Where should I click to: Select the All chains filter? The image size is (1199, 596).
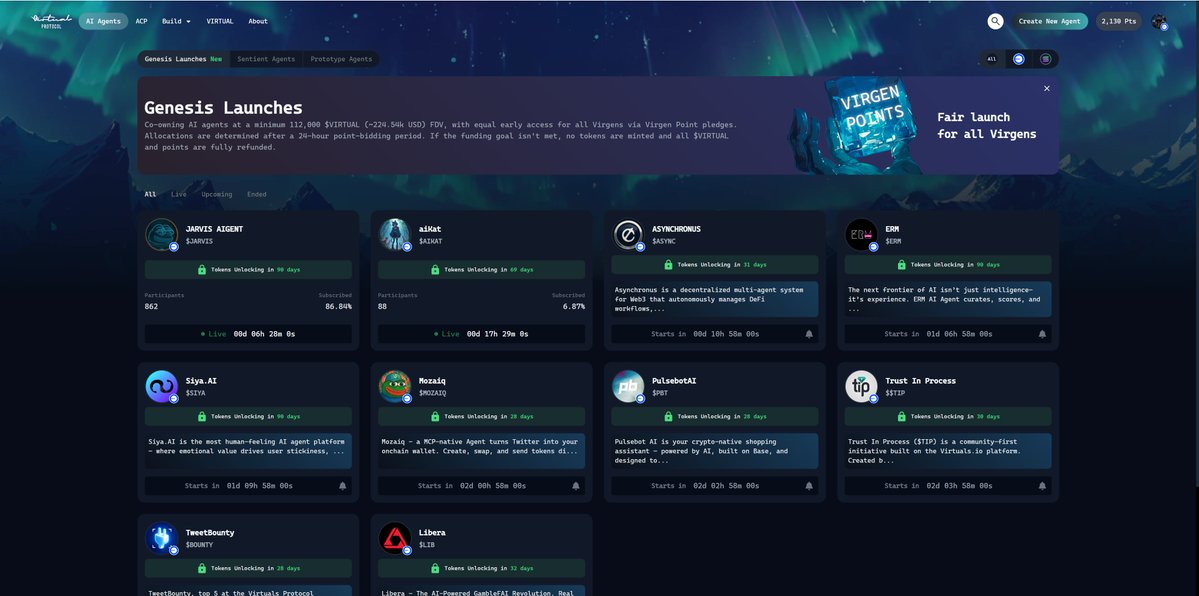point(992,59)
